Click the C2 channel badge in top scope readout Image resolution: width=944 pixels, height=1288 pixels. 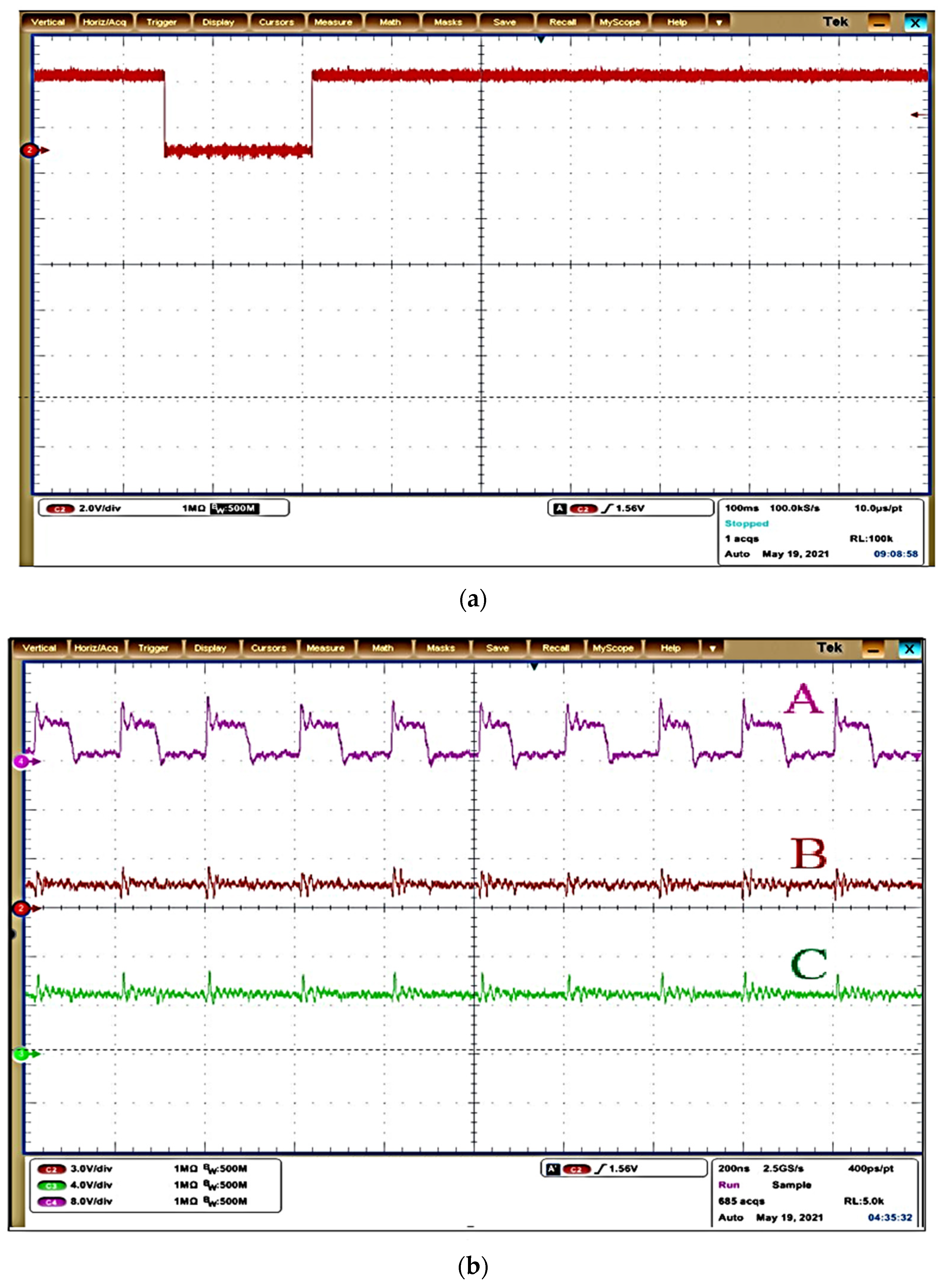pyautogui.click(x=59, y=508)
